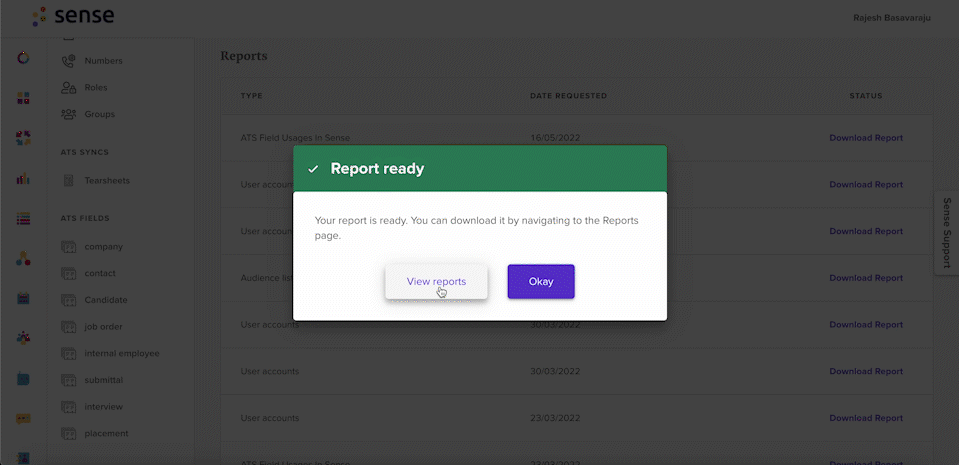The height and width of the screenshot is (465, 959).
Task: Click the TYPE column header
Action: click(251, 95)
